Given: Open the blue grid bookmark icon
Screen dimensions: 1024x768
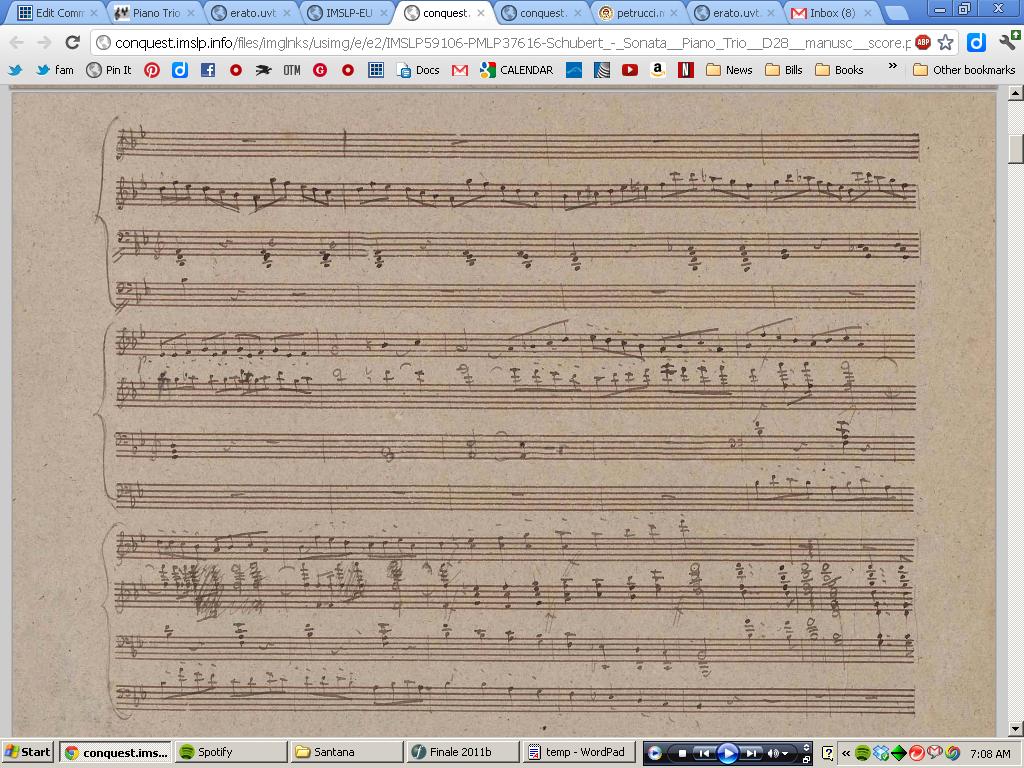Looking at the screenshot, I should click(x=376, y=70).
